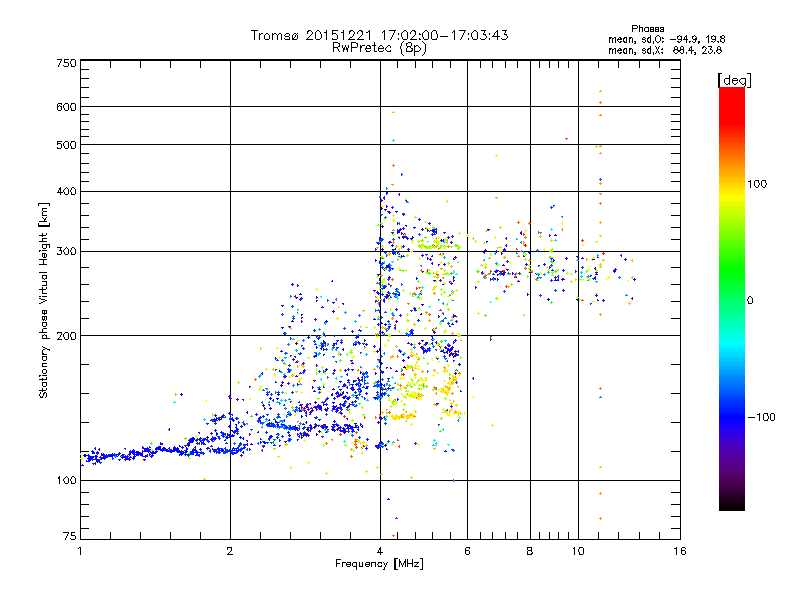Viewport: 800px width, 600px height.
Task: Click the 'Phases' header label
Action: pos(647,29)
